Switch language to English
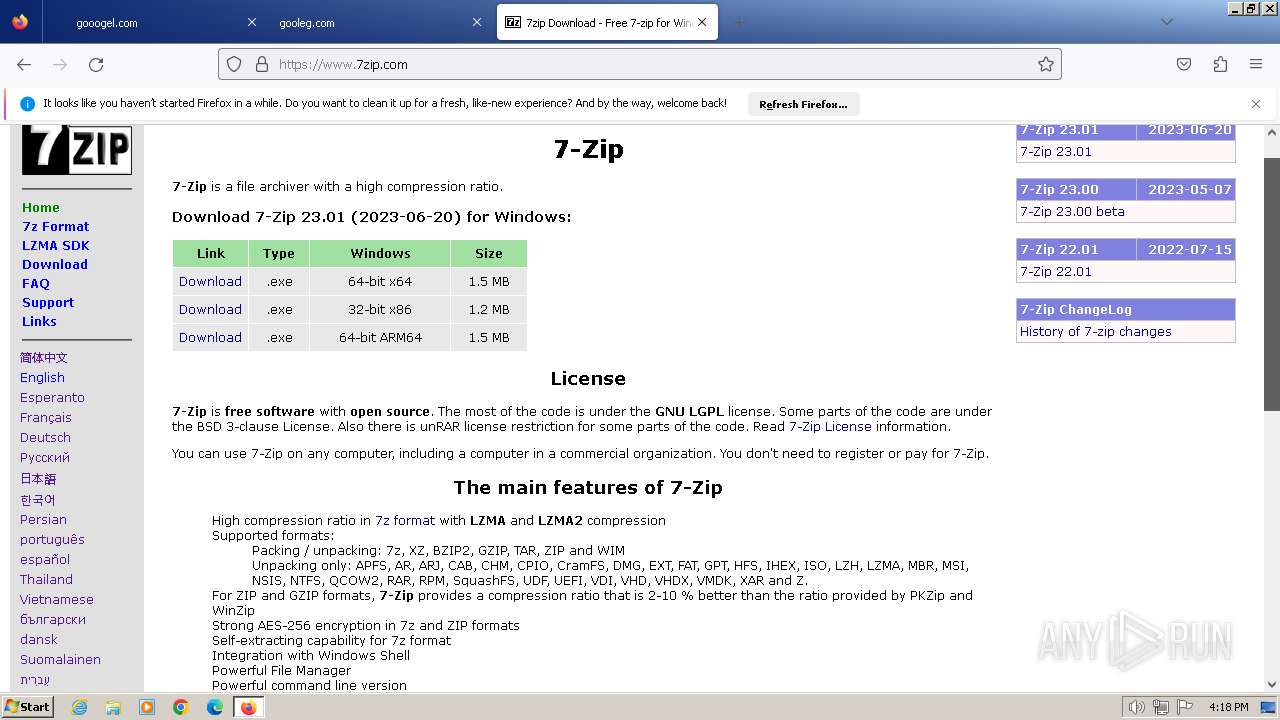This screenshot has height=720, width=1280. 42,378
